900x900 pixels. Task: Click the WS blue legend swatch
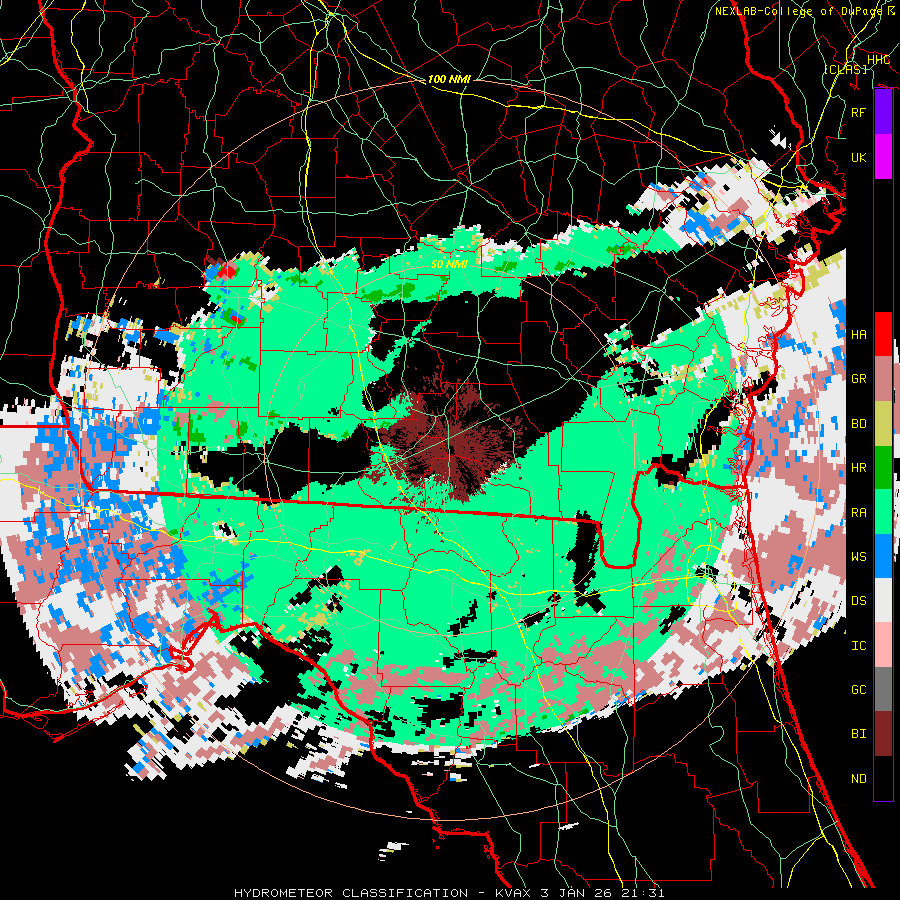(883, 556)
